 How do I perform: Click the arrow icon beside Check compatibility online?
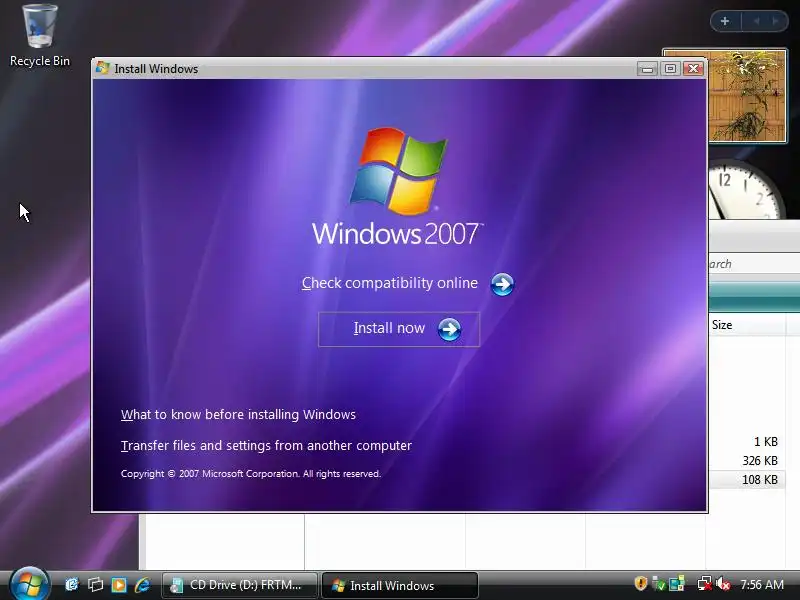(502, 284)
